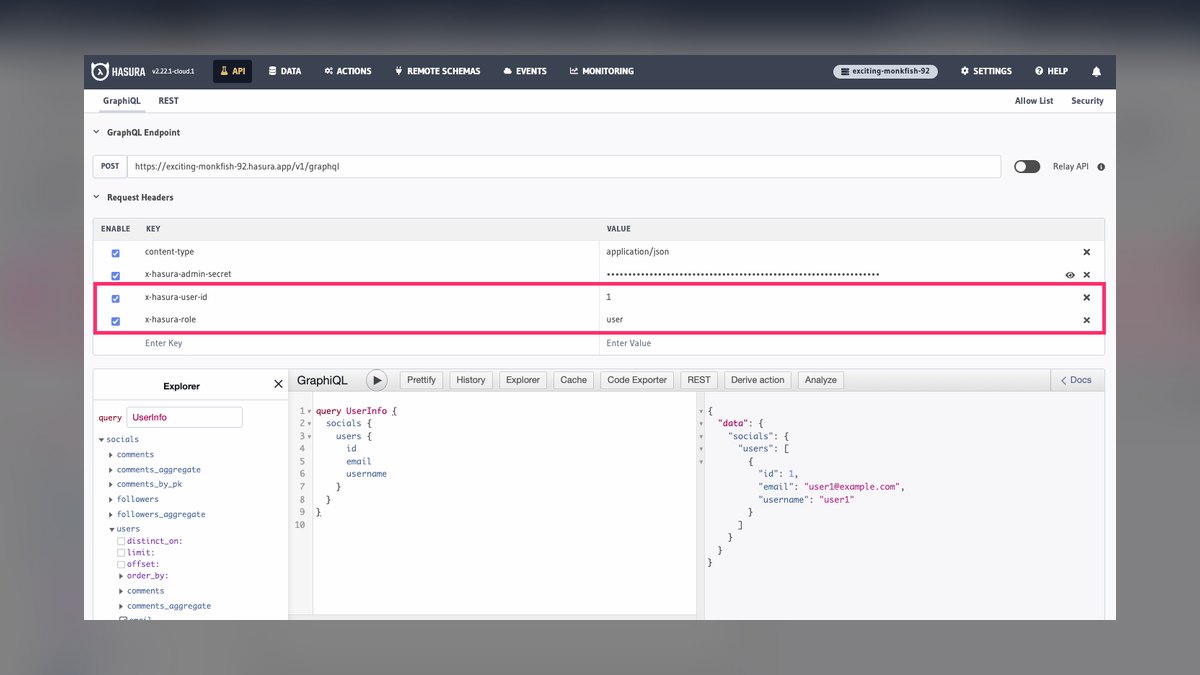1200x675 pixels.
Task: Toggle the Relay API switch
Action: point(1027,167)
